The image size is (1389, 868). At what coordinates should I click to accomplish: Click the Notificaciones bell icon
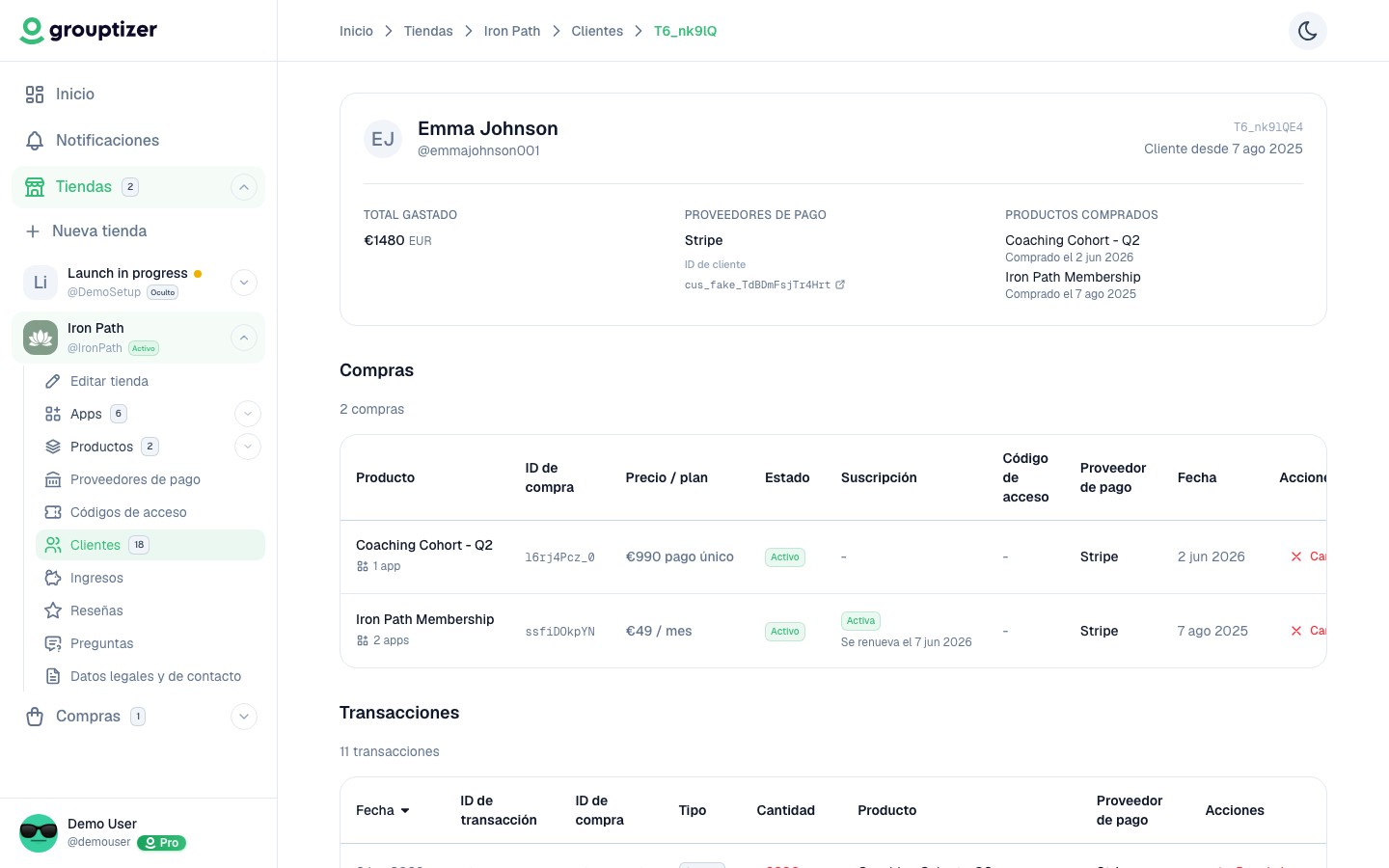coord(35,141)
